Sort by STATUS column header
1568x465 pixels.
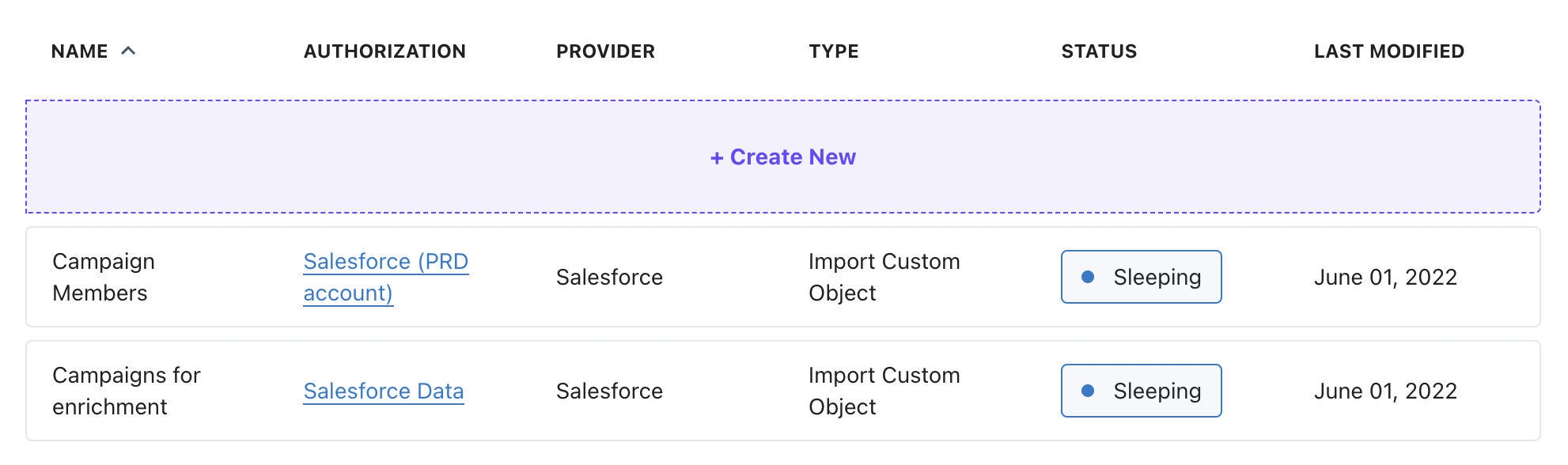(x=1099, y=51)
